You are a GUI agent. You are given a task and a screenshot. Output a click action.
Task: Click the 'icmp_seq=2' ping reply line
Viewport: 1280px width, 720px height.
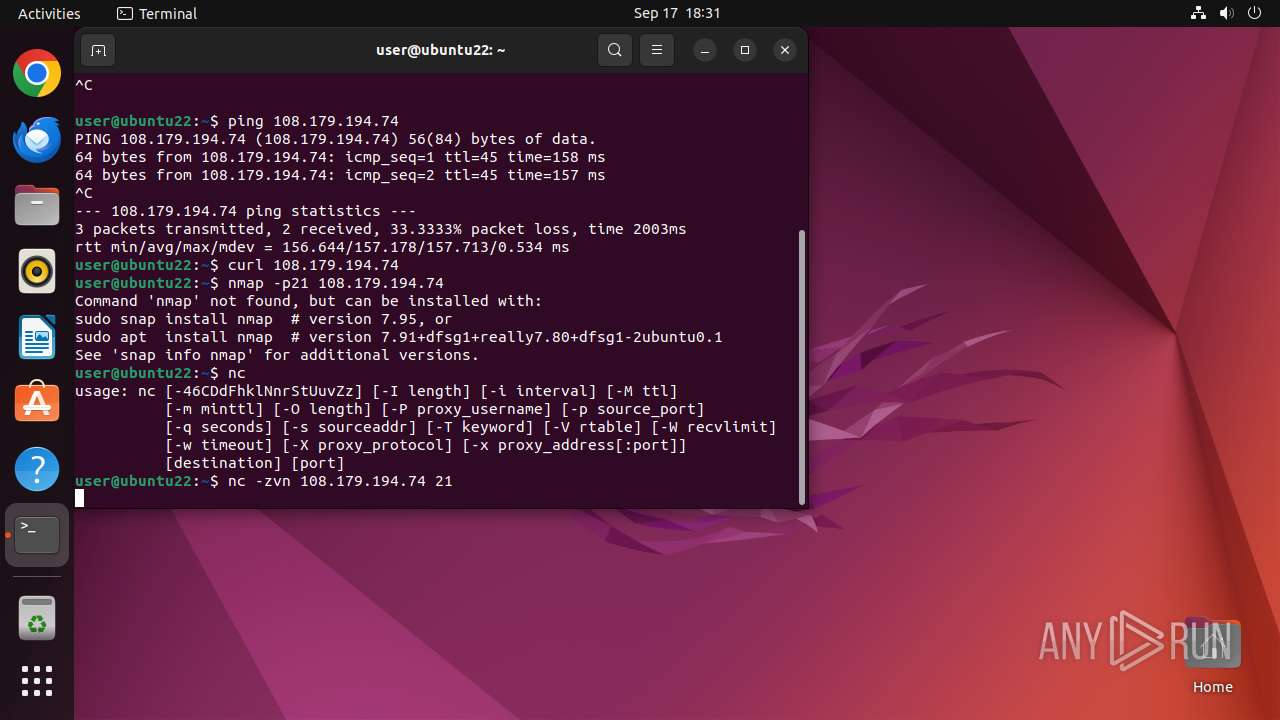pos(340,175)
